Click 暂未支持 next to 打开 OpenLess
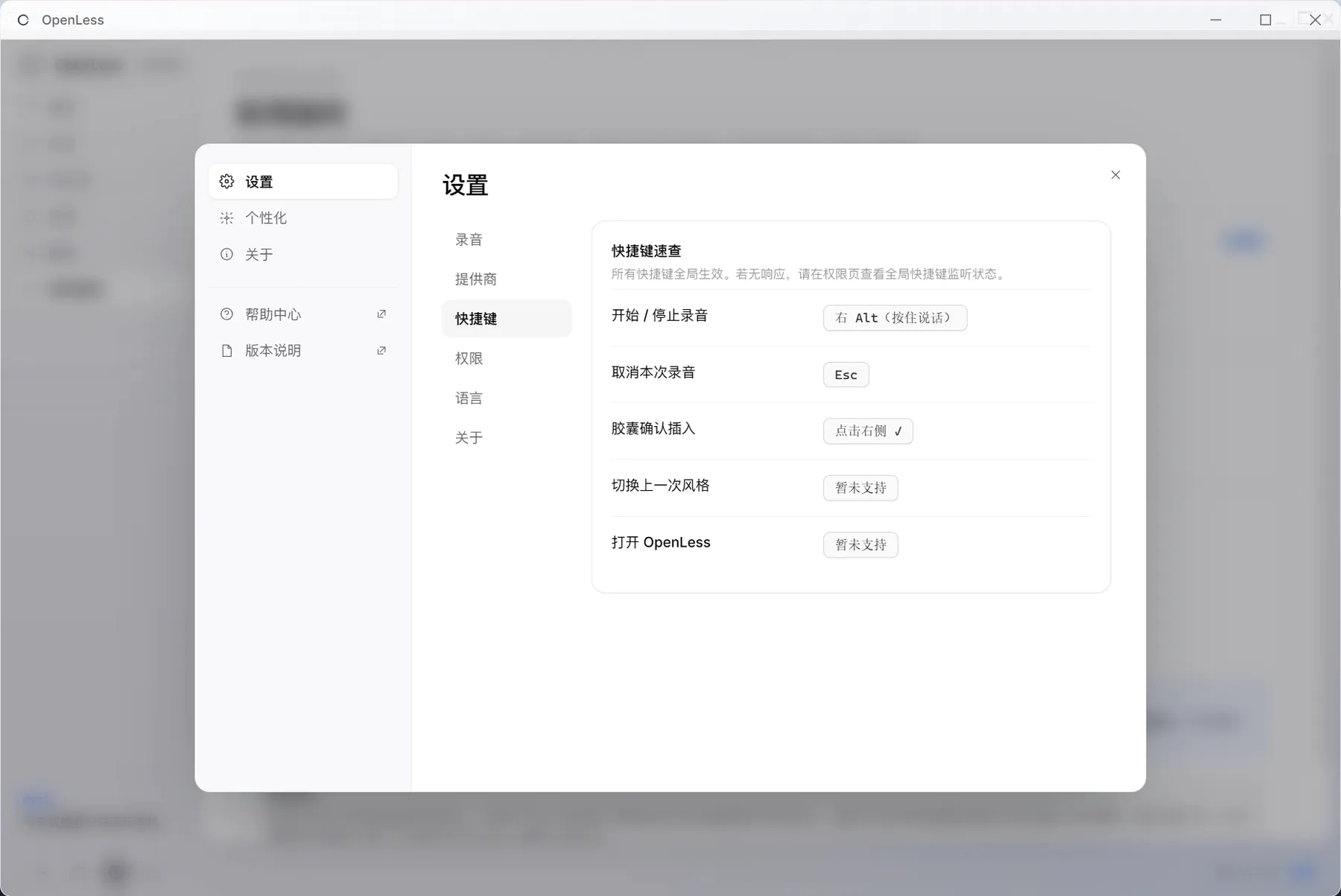This screenshot has width=1341, height=896. click(860, 545)
